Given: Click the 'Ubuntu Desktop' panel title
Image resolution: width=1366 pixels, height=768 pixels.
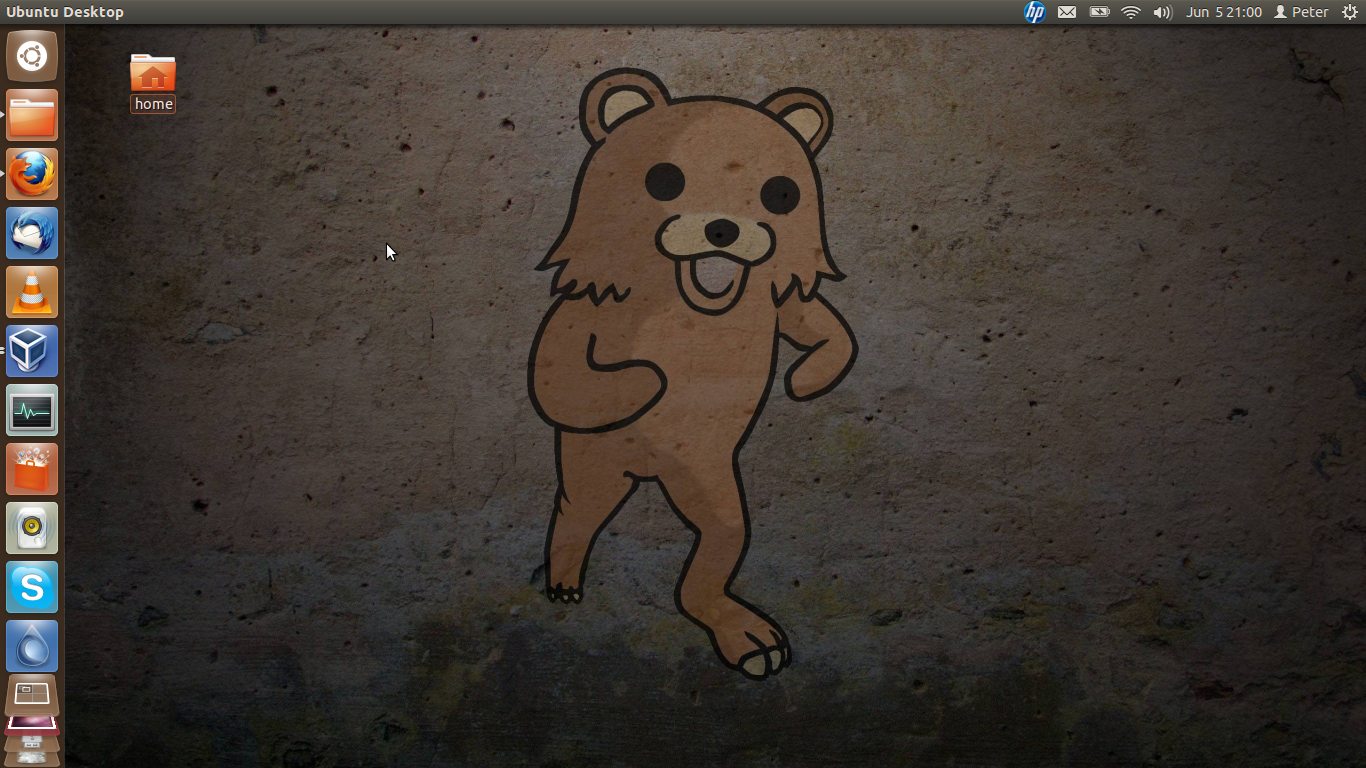Looking at the screenshot, I should click(x=65, y=12).
